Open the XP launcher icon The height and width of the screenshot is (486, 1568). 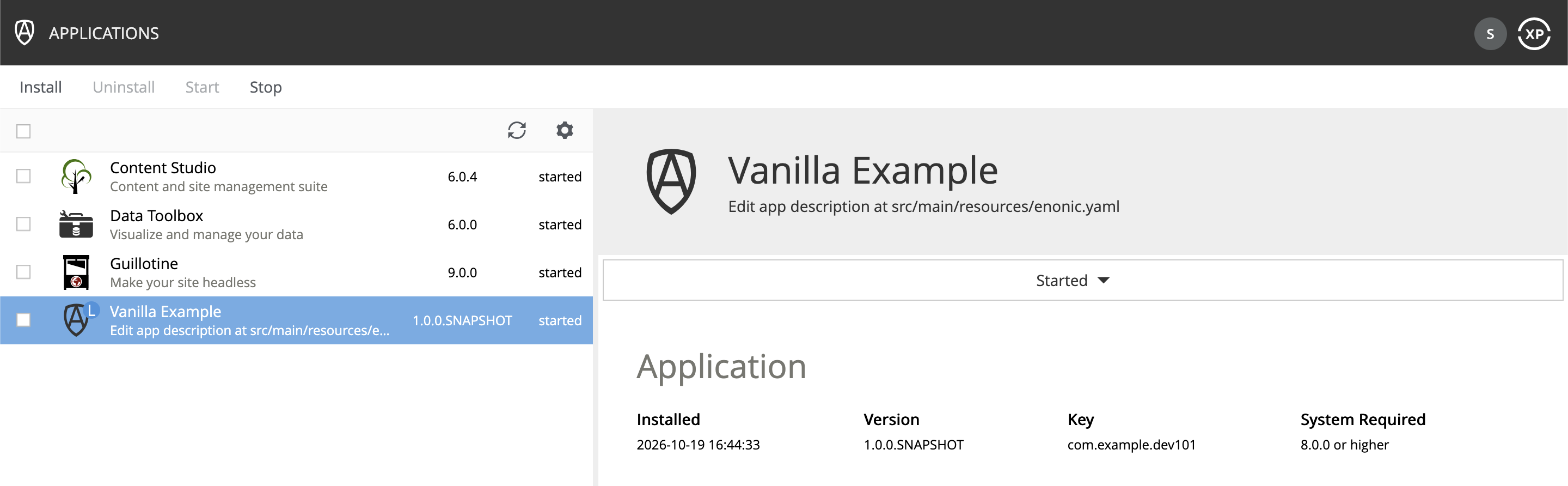click(1534, 34)
